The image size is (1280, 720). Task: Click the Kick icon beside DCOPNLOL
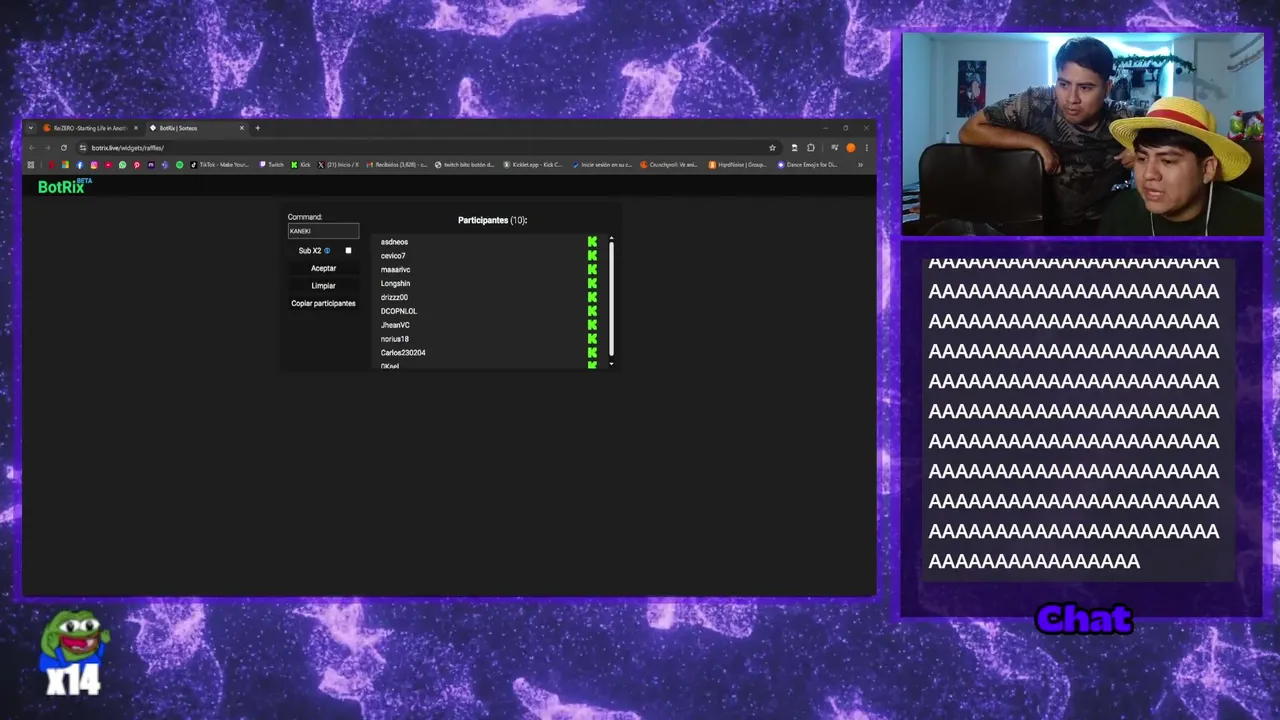coord(592,311)
